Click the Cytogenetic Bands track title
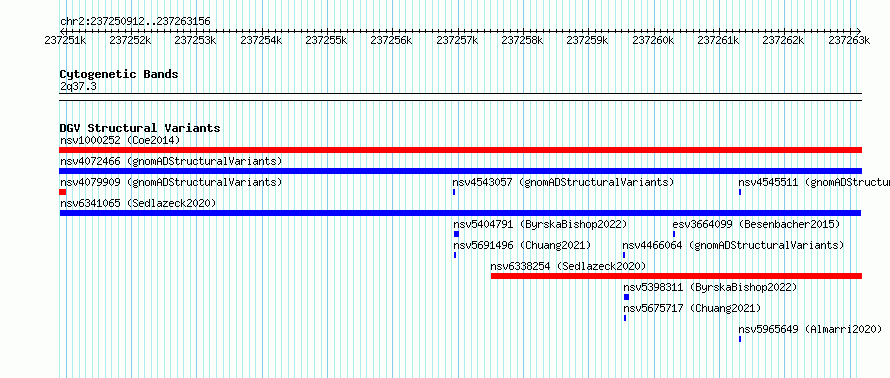Viewport: 890px width, 378px height. pyautogui.click(x=119, y=74)
